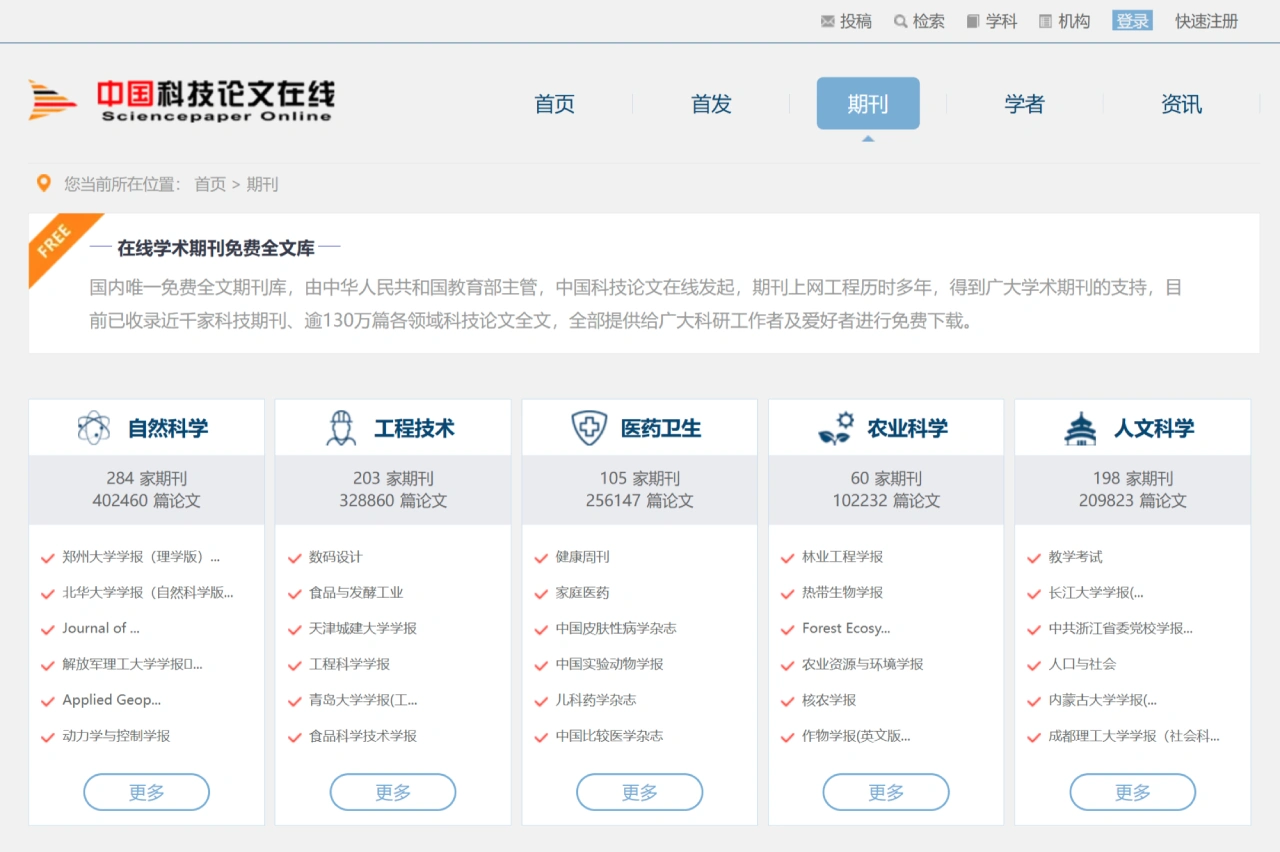
Task: Switch to the 资讯 tab
Action: pyautogui.click(x=1181, y=104)
